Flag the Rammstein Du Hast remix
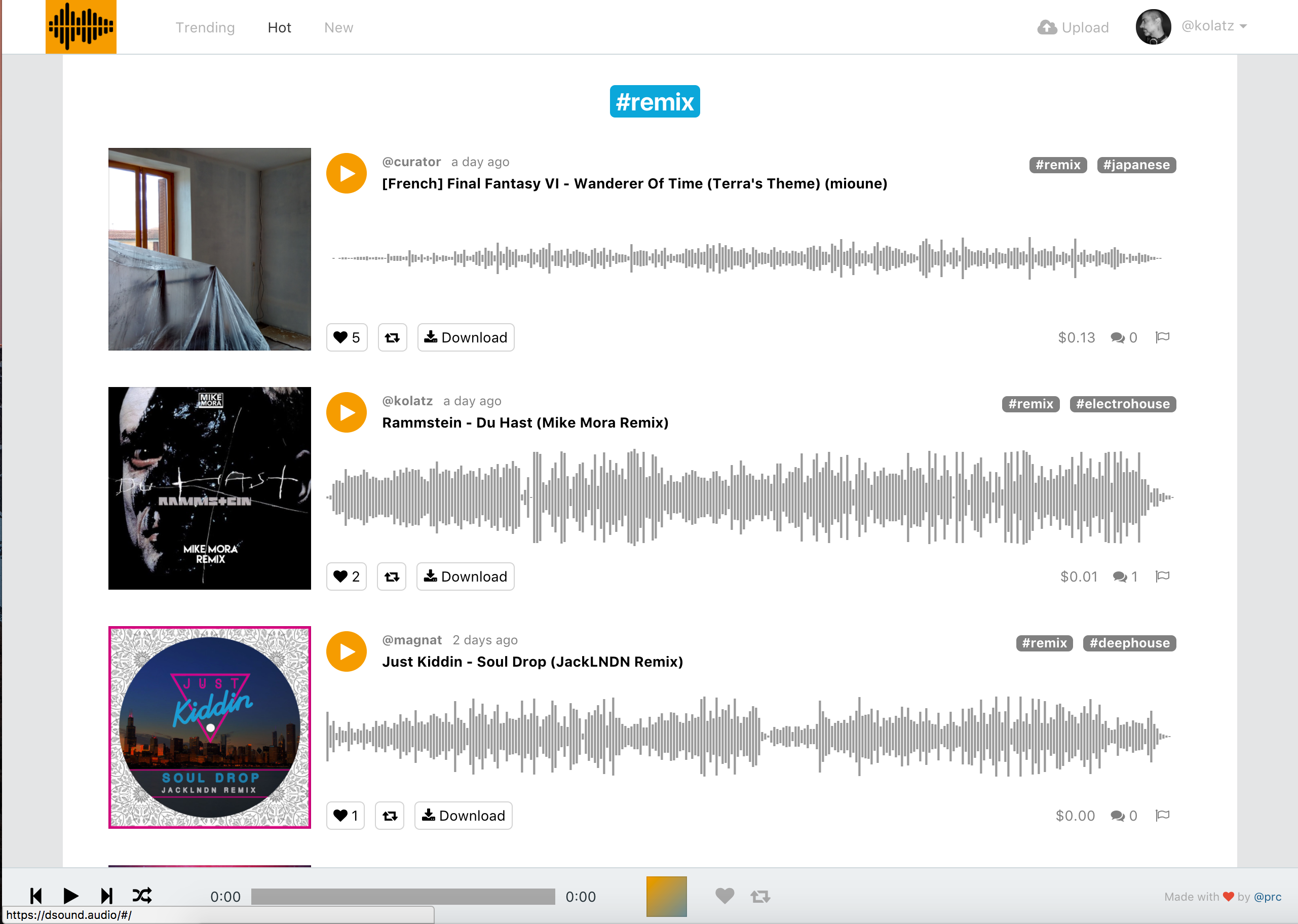The width and height of the screenshot is (1298, 924). tap(1163, 576)
